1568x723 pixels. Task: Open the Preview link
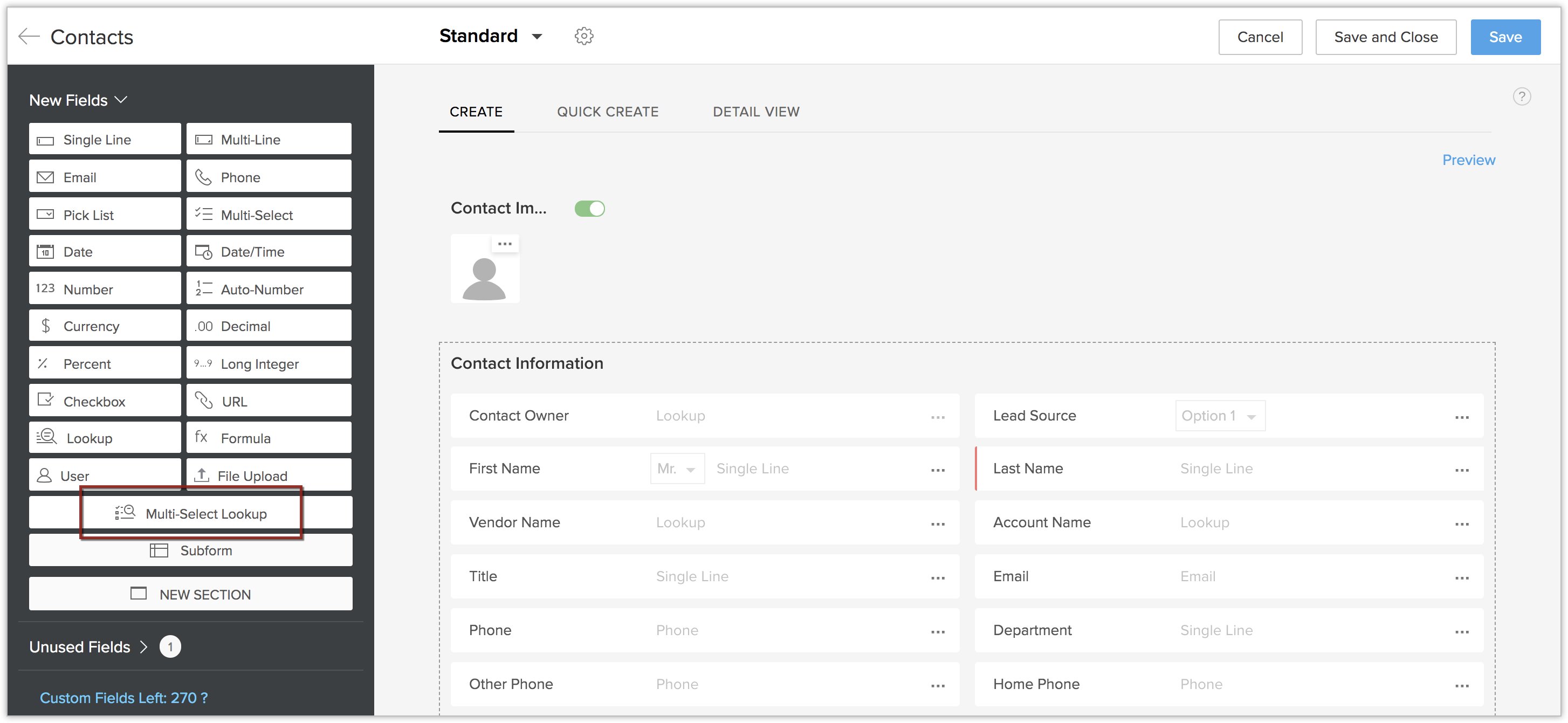coord(1468,160)
